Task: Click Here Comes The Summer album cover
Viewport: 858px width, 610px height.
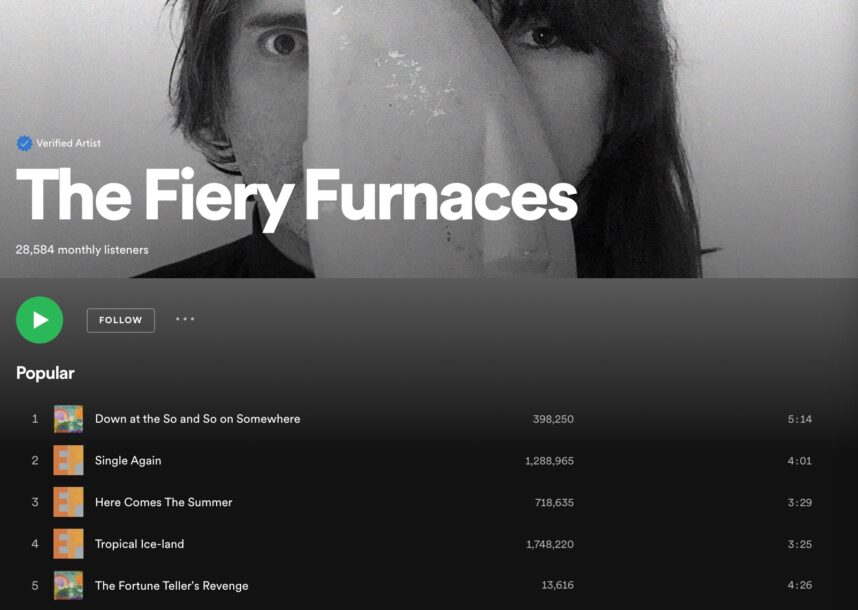Action: click(68, 502)
